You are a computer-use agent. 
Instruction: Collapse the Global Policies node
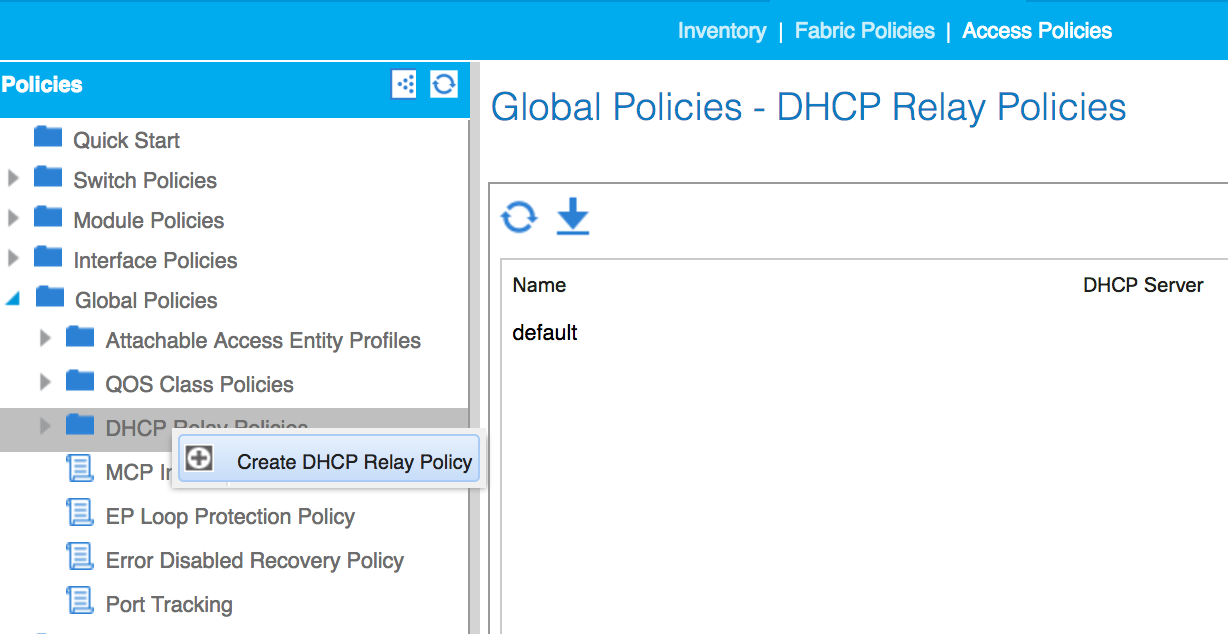(14, 299)
